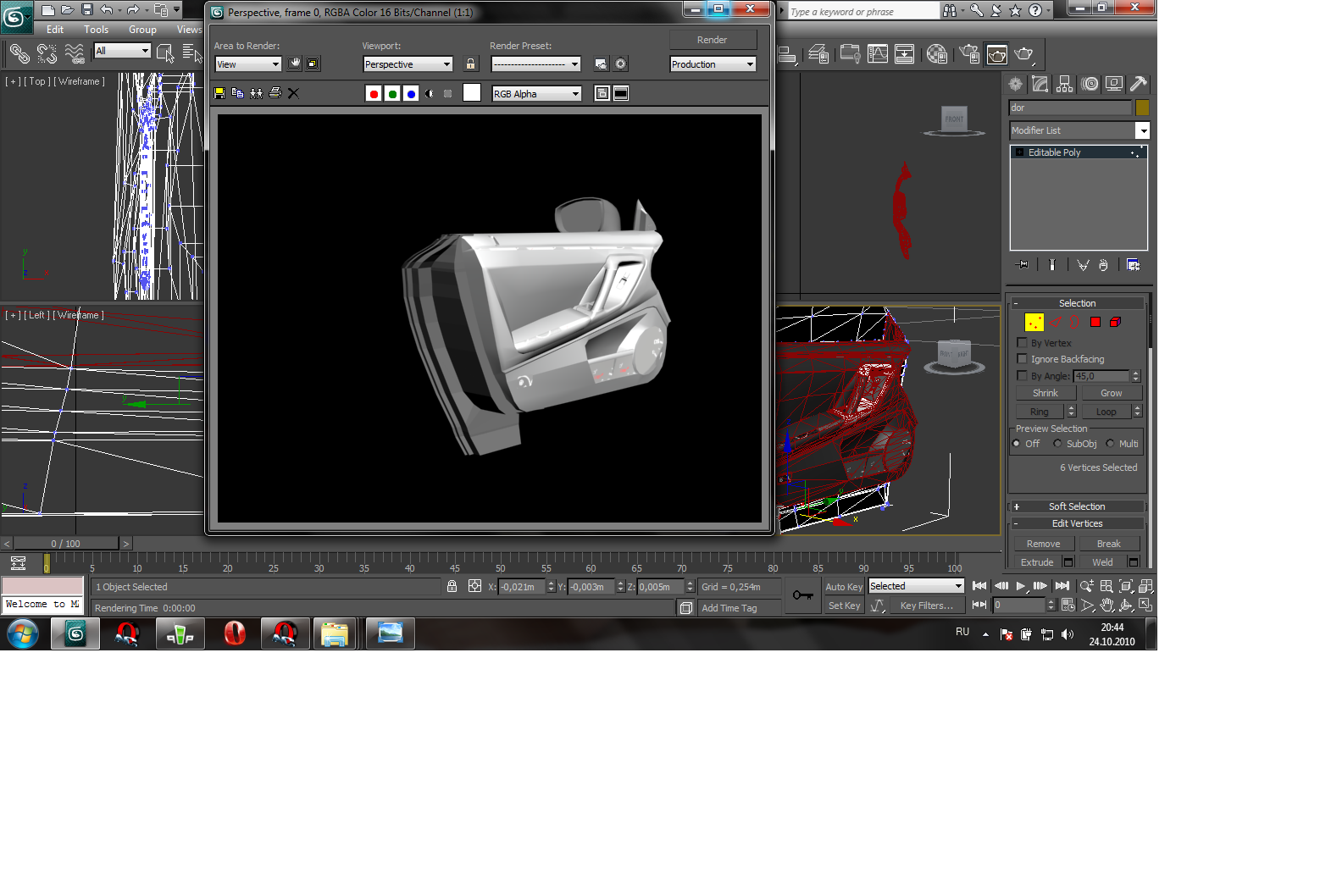Expand the Soft Selection rollout
The image size is (1320, 896).
[x=1076, y=506]
